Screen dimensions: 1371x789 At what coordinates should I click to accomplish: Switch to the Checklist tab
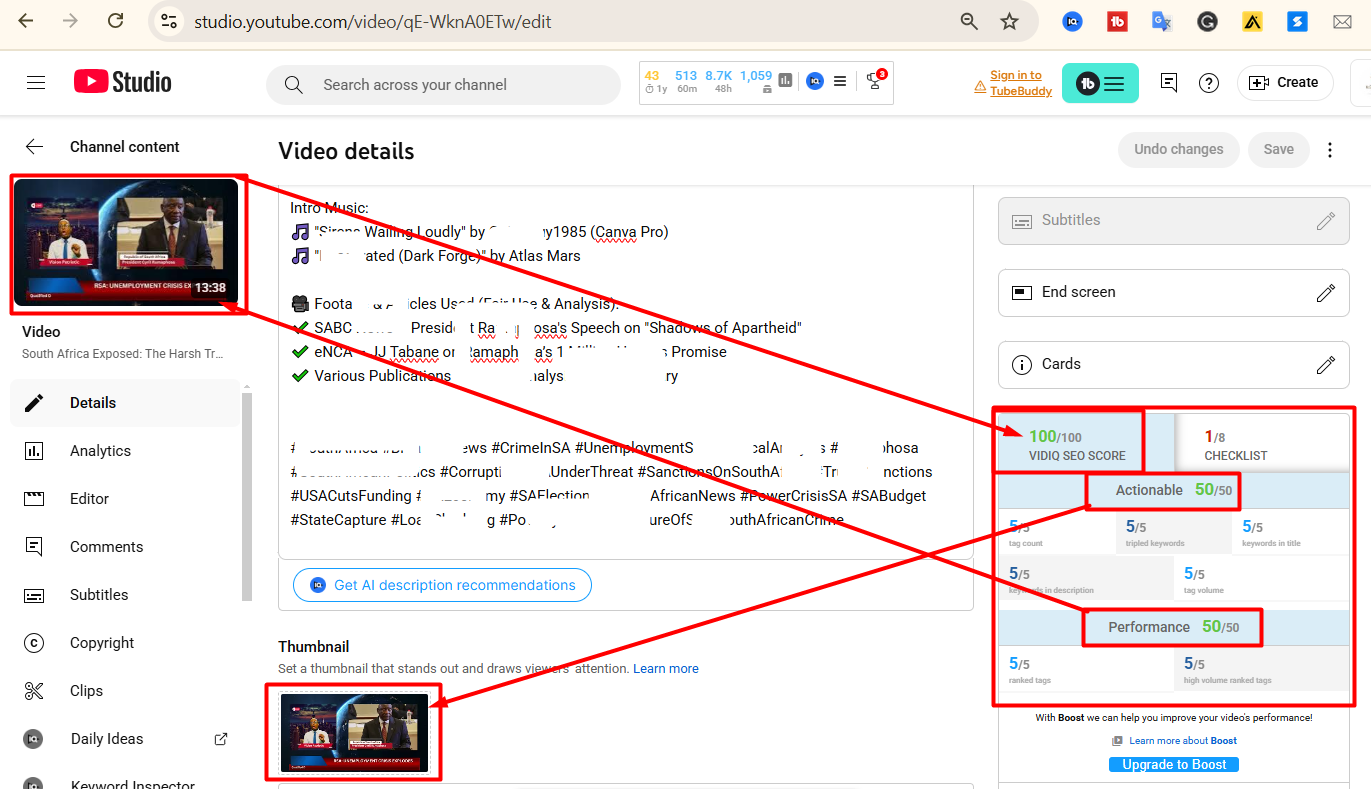[1235, 445]
